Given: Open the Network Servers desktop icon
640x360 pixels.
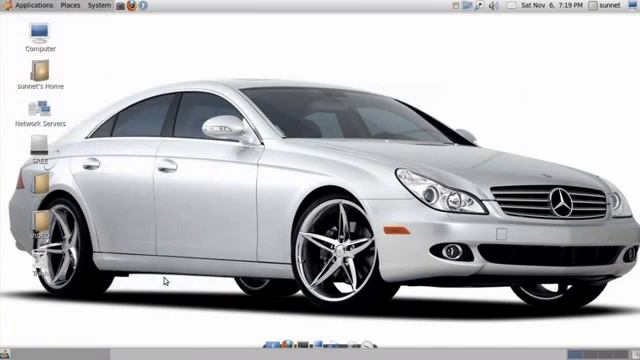Looking at the screenshot, I should 40,113.
